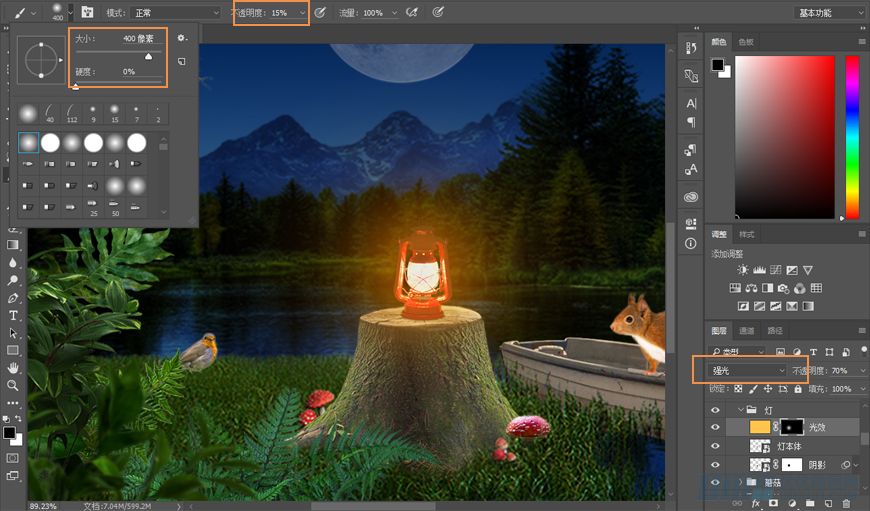Open the brush settings panel button
Viewport: 870px width, 511px height.
[87, 12]
